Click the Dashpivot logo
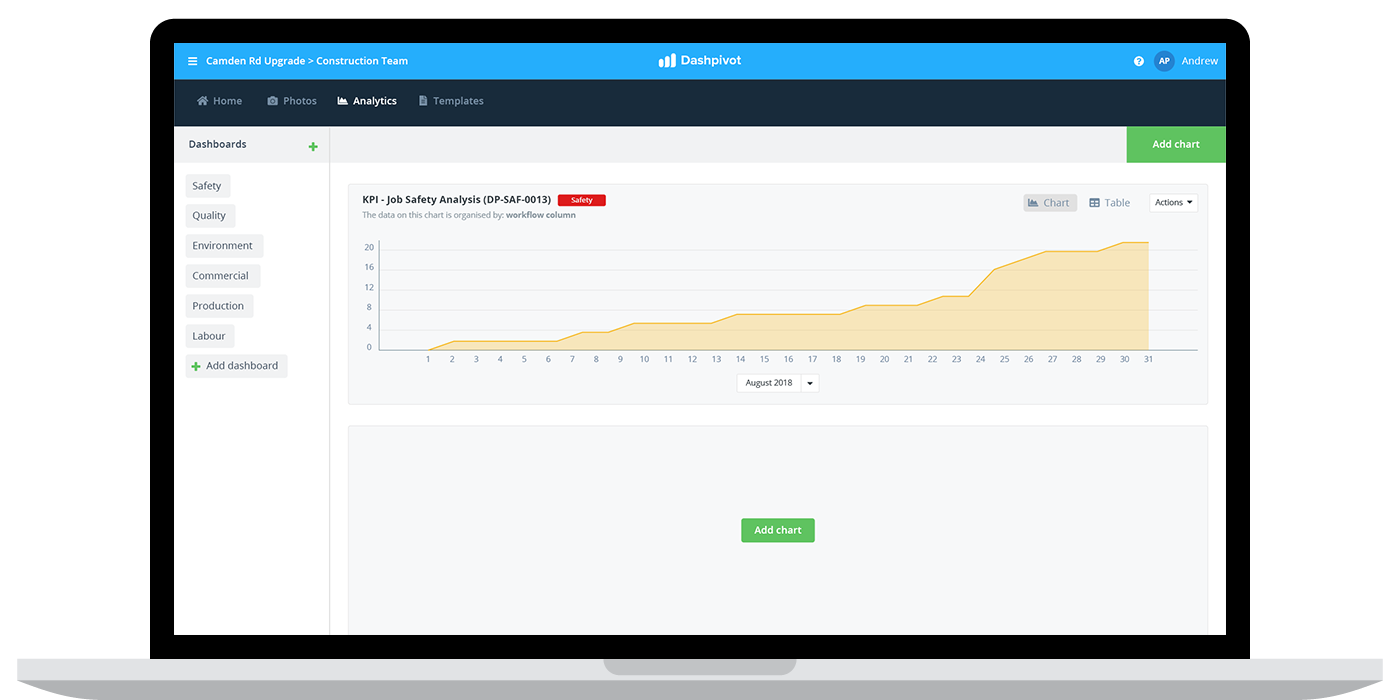 tap(700, 61)
